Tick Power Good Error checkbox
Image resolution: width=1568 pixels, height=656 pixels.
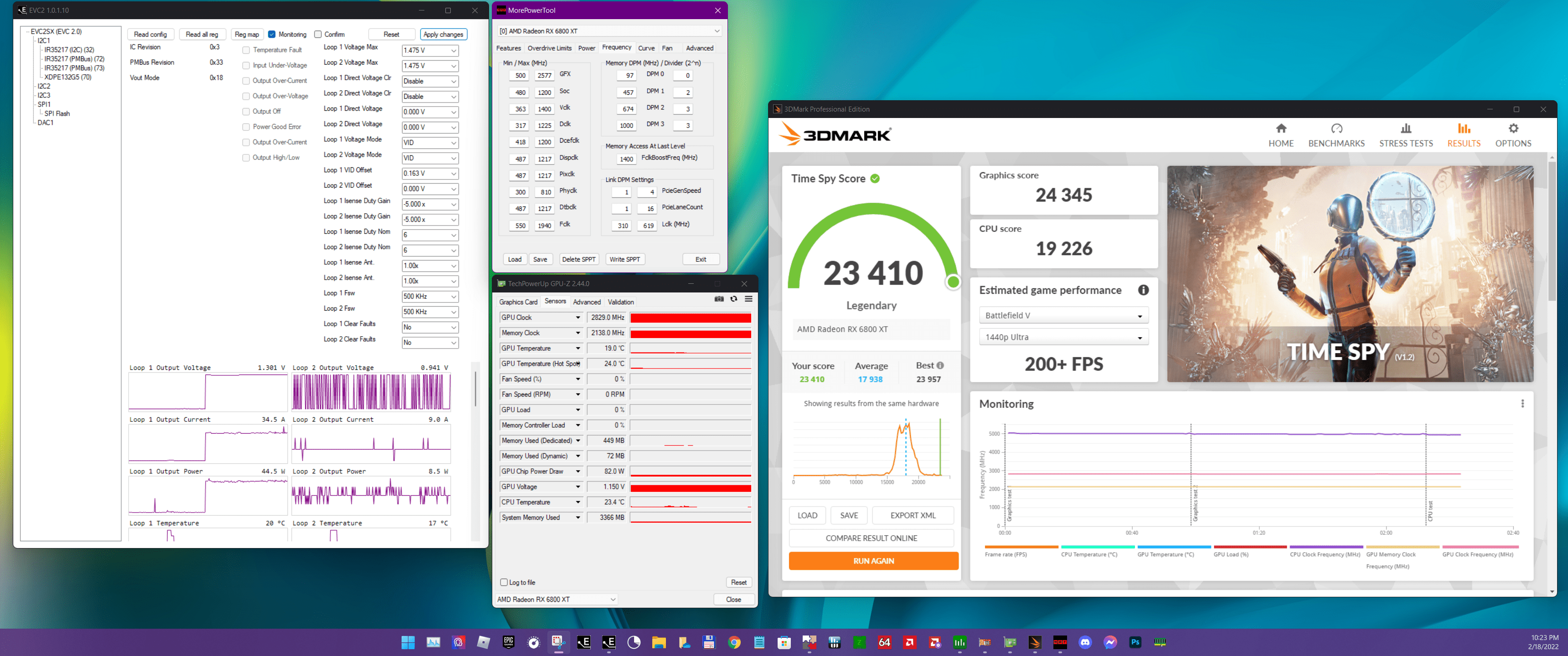246,127
